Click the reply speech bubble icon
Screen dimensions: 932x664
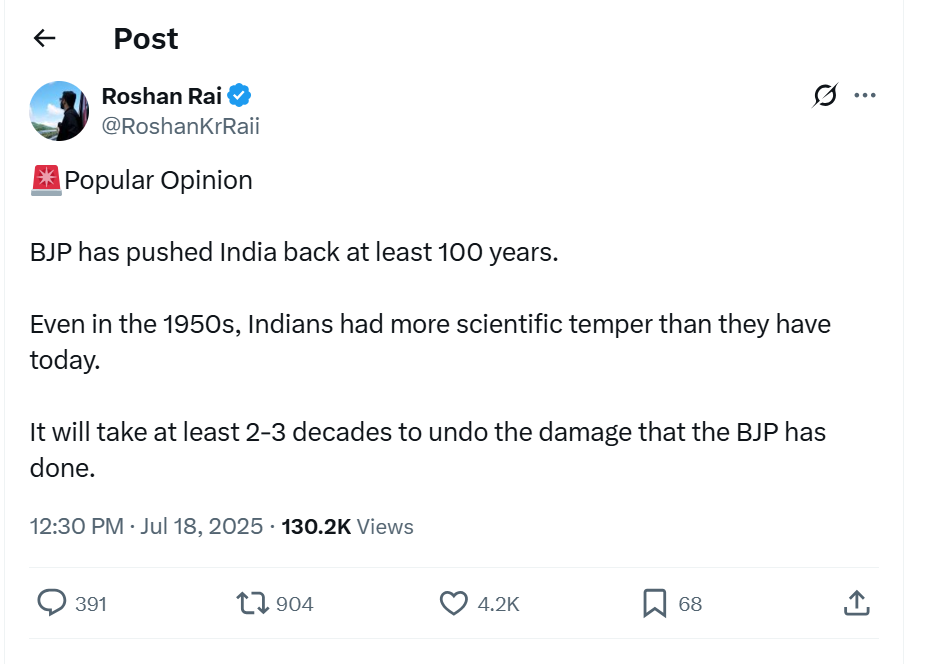pos(51,603)
